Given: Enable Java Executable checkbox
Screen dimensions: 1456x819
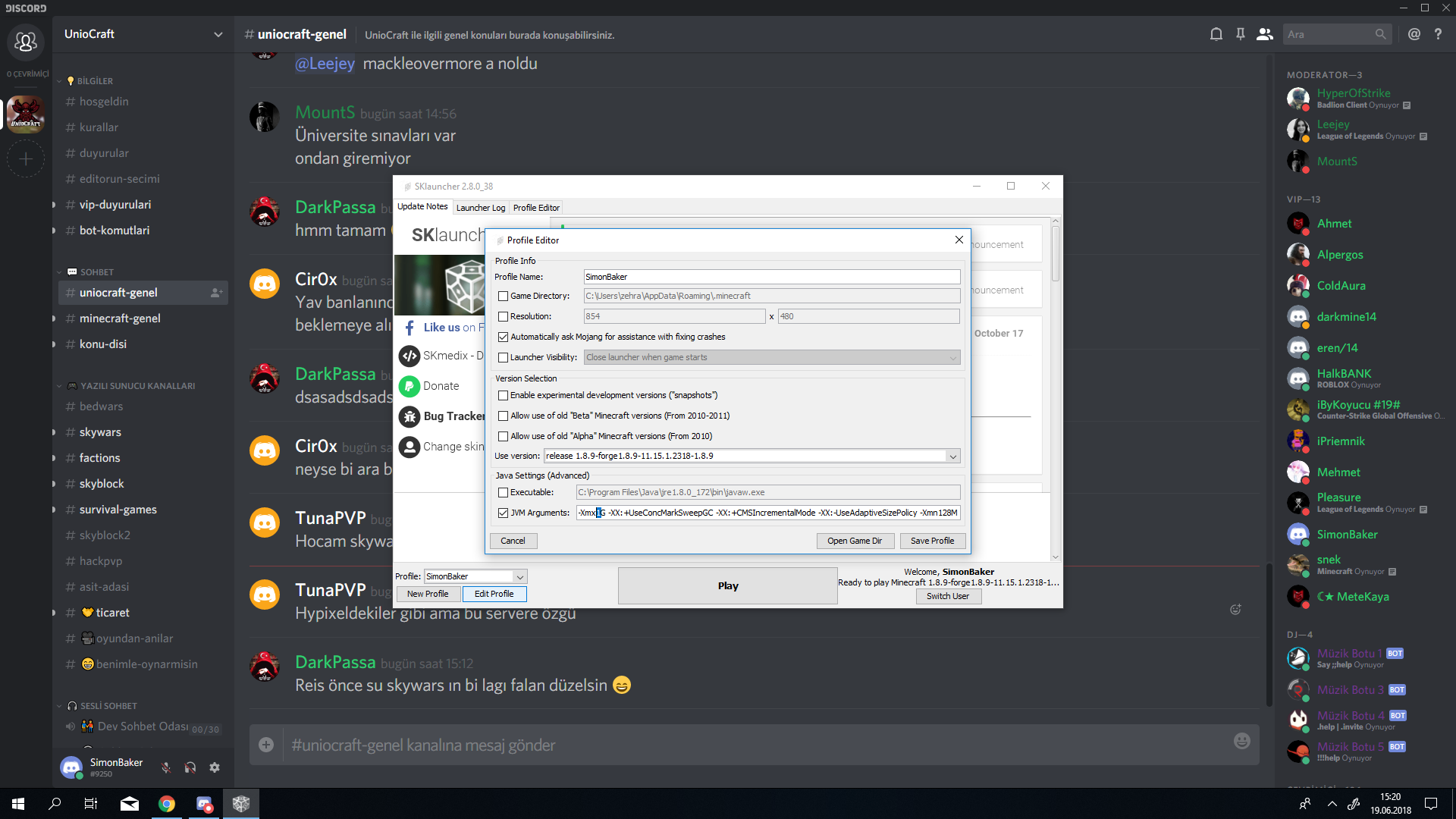Looking at the screenshot, I should [503, 493].
